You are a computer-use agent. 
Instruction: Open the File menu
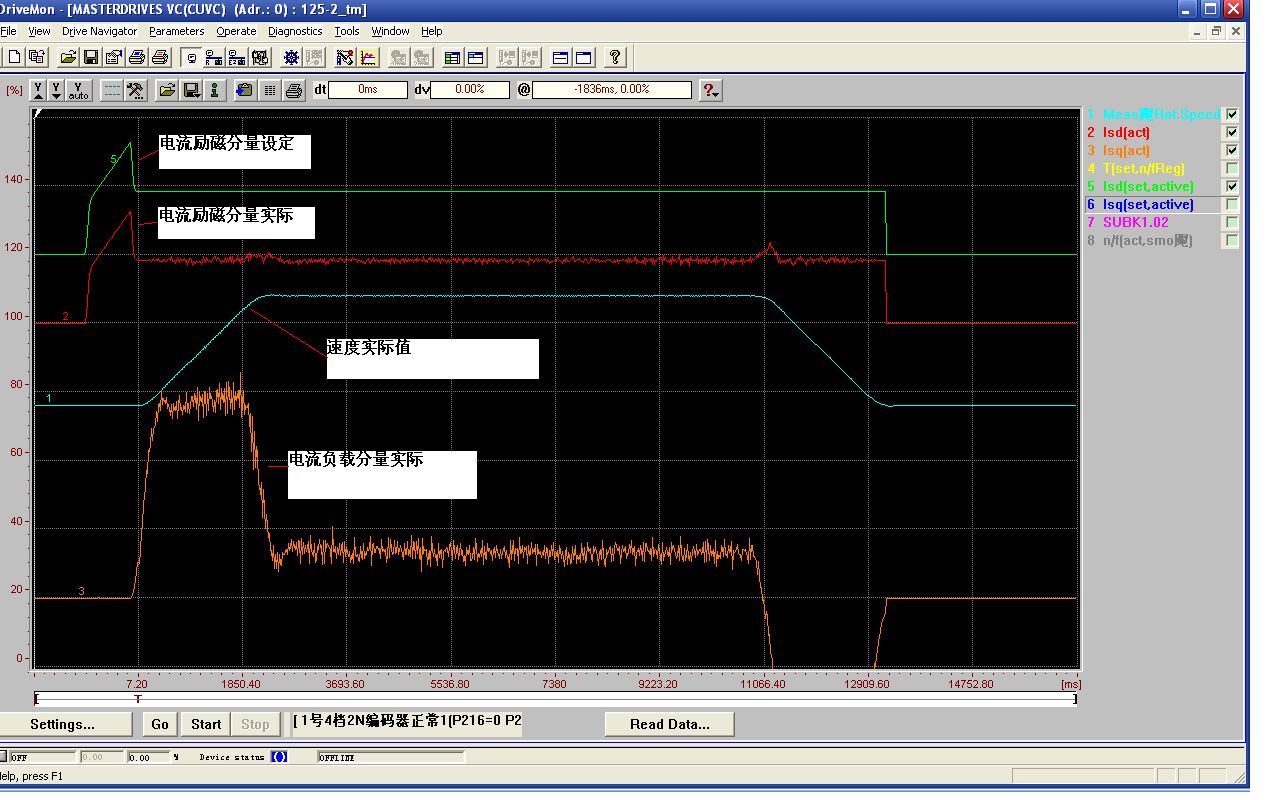pyautogui.click(x=8, y=31)
